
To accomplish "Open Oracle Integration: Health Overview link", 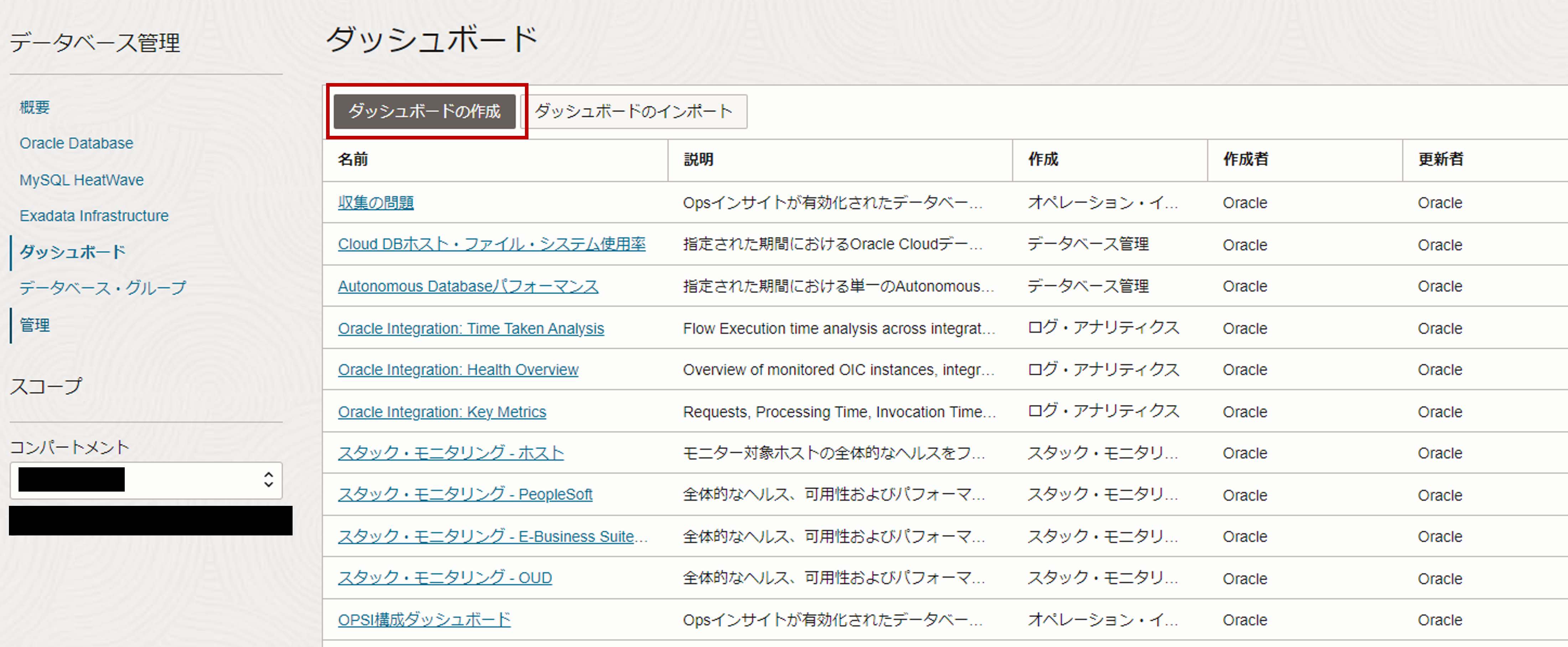I will pyautogui.click(x=458, y=369).
